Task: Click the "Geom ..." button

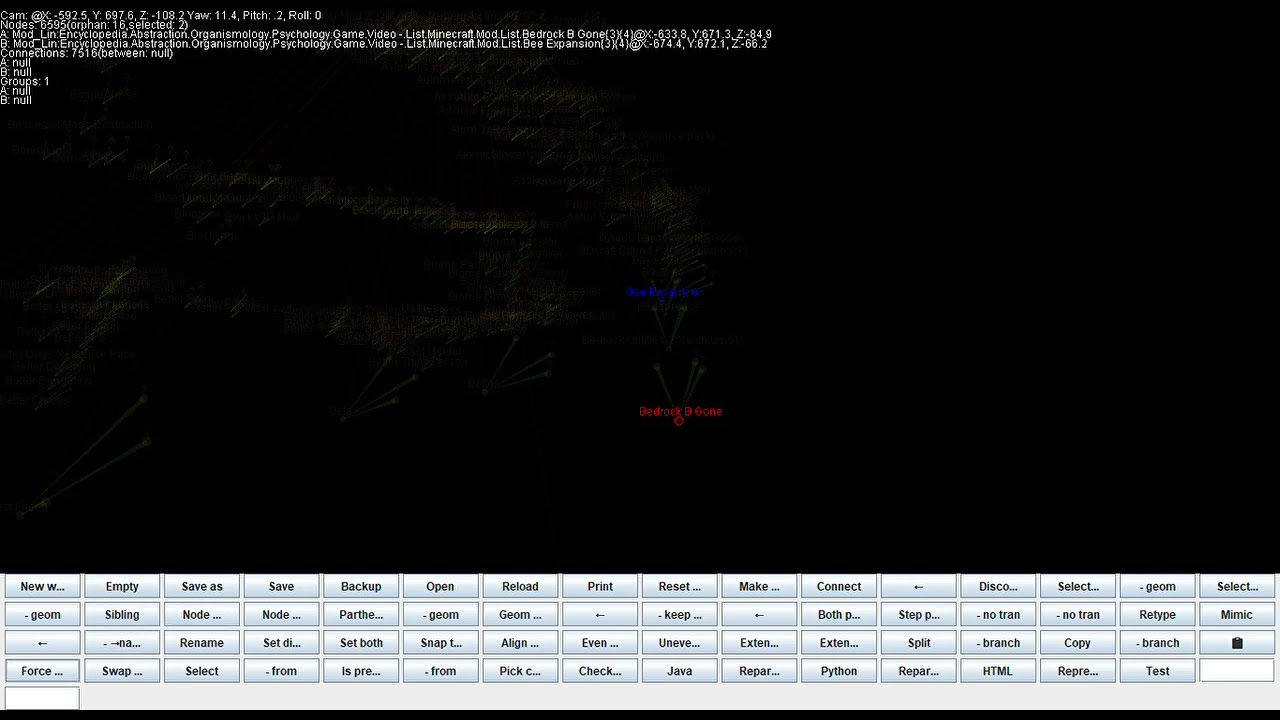Action: (x=520, y=615)
